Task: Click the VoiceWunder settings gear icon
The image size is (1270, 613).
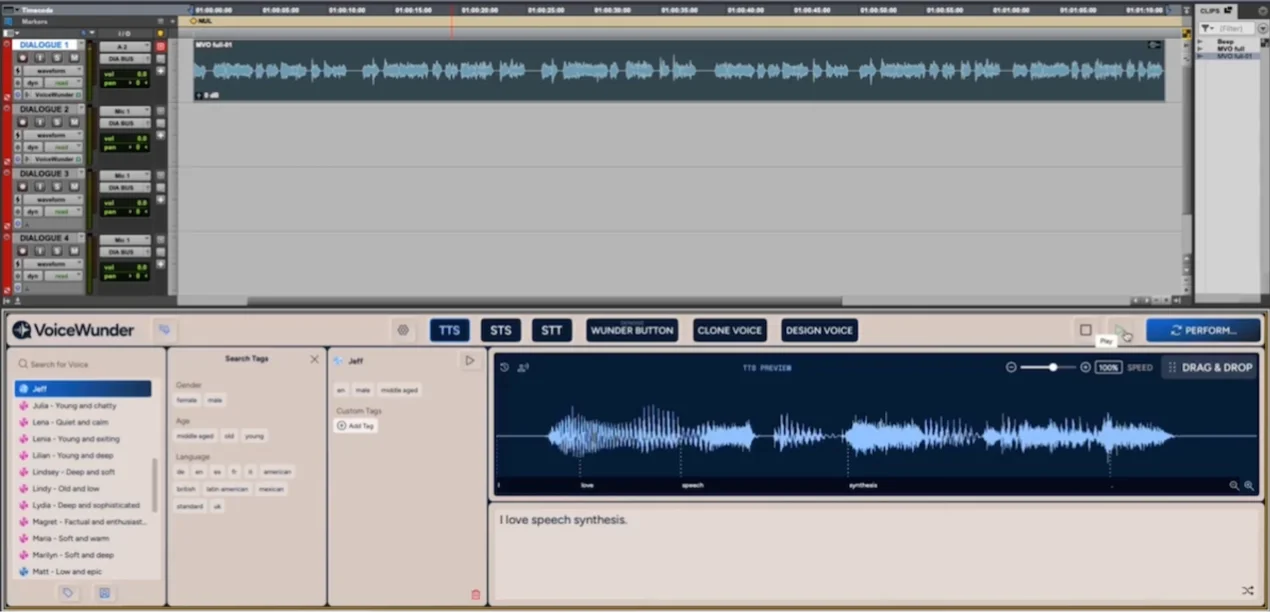Action: [403, 330]
